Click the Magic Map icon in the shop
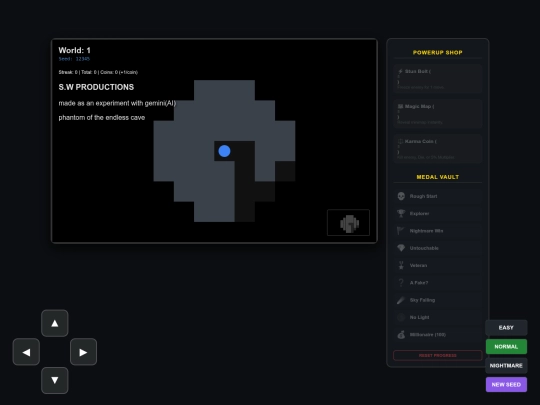 [x=400, y=106]
